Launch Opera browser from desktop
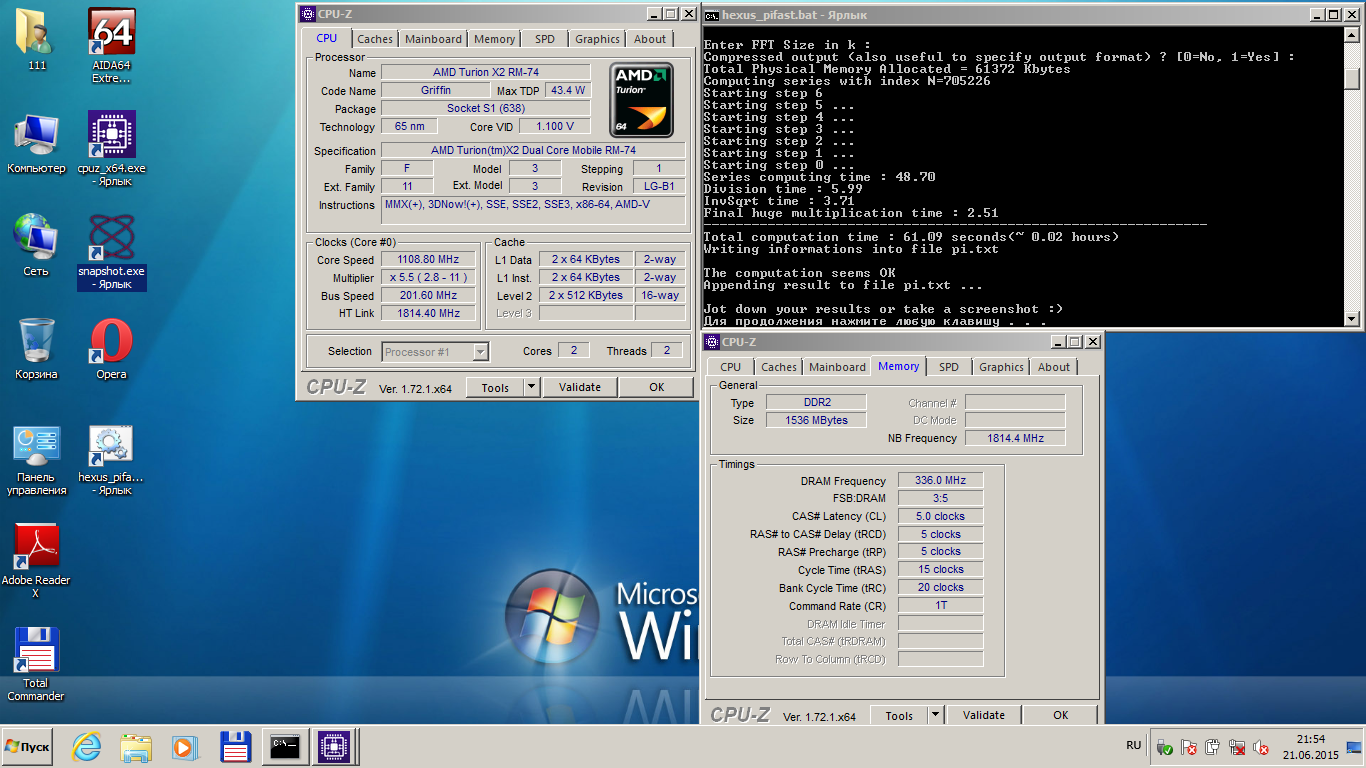The image size is (1366, 768). pyautogui.click(x=112, y=349)
